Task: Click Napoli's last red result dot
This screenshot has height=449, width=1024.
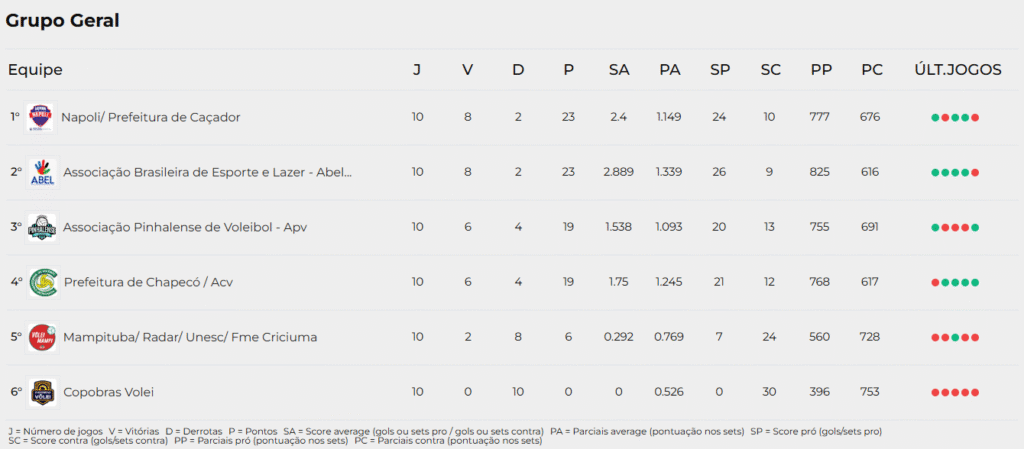Action: point(975,118)
